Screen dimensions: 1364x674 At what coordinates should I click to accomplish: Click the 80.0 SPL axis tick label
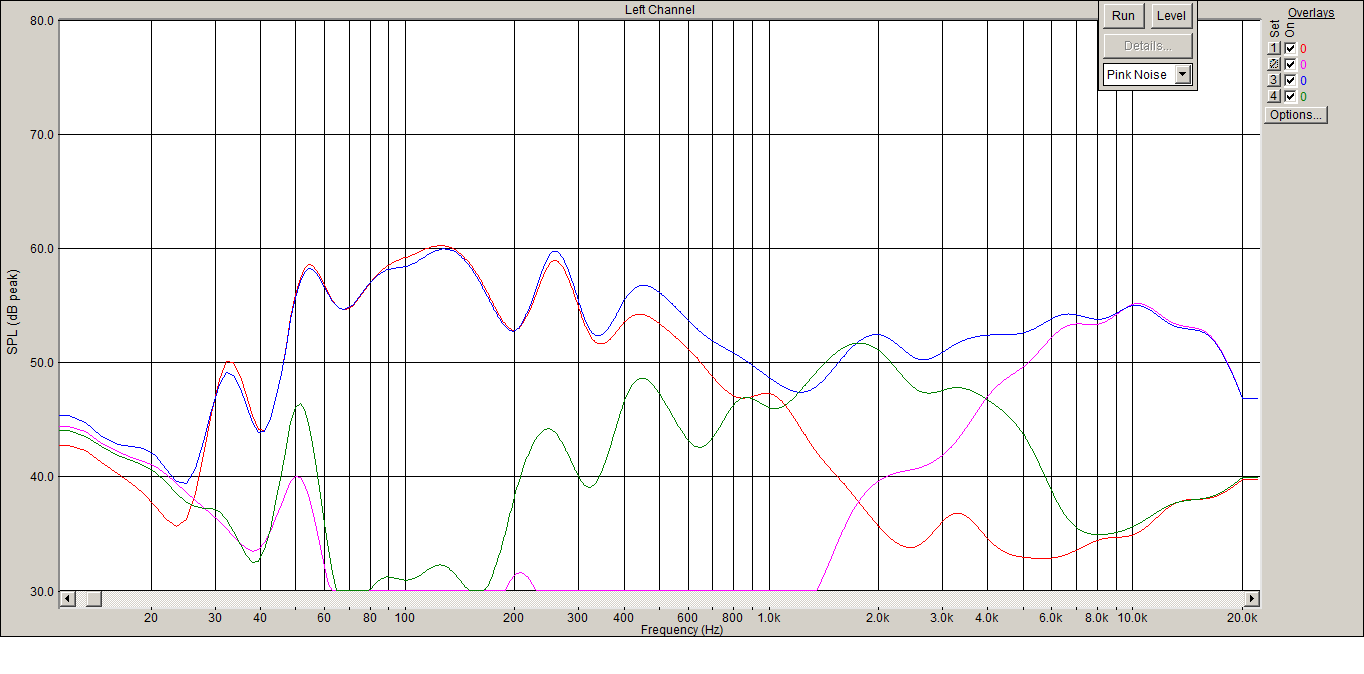[40, 20]
